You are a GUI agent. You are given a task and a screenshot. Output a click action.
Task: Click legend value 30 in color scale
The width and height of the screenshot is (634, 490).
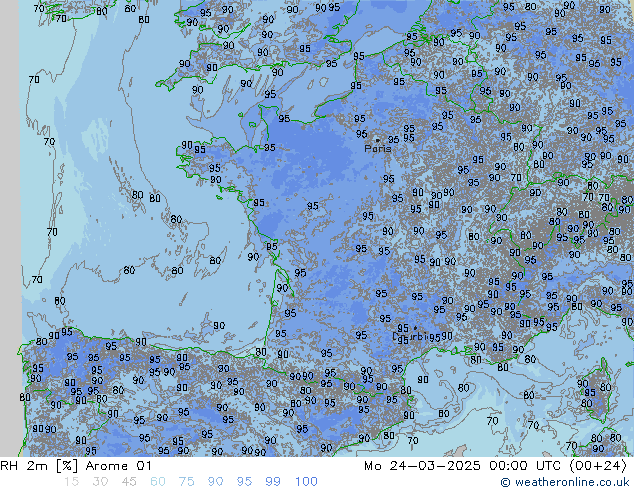(100, 482)
